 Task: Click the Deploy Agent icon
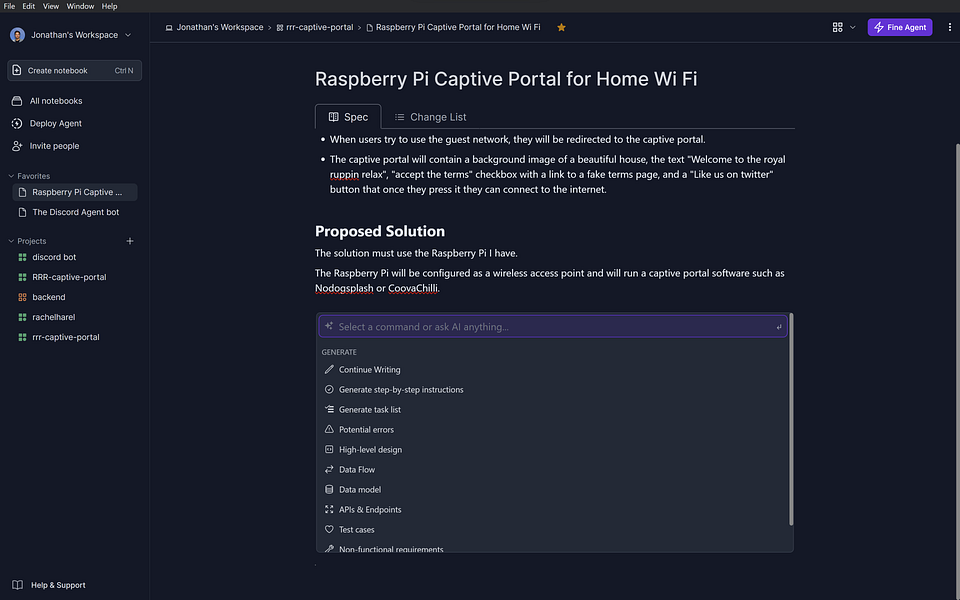[x=17, y=124]
